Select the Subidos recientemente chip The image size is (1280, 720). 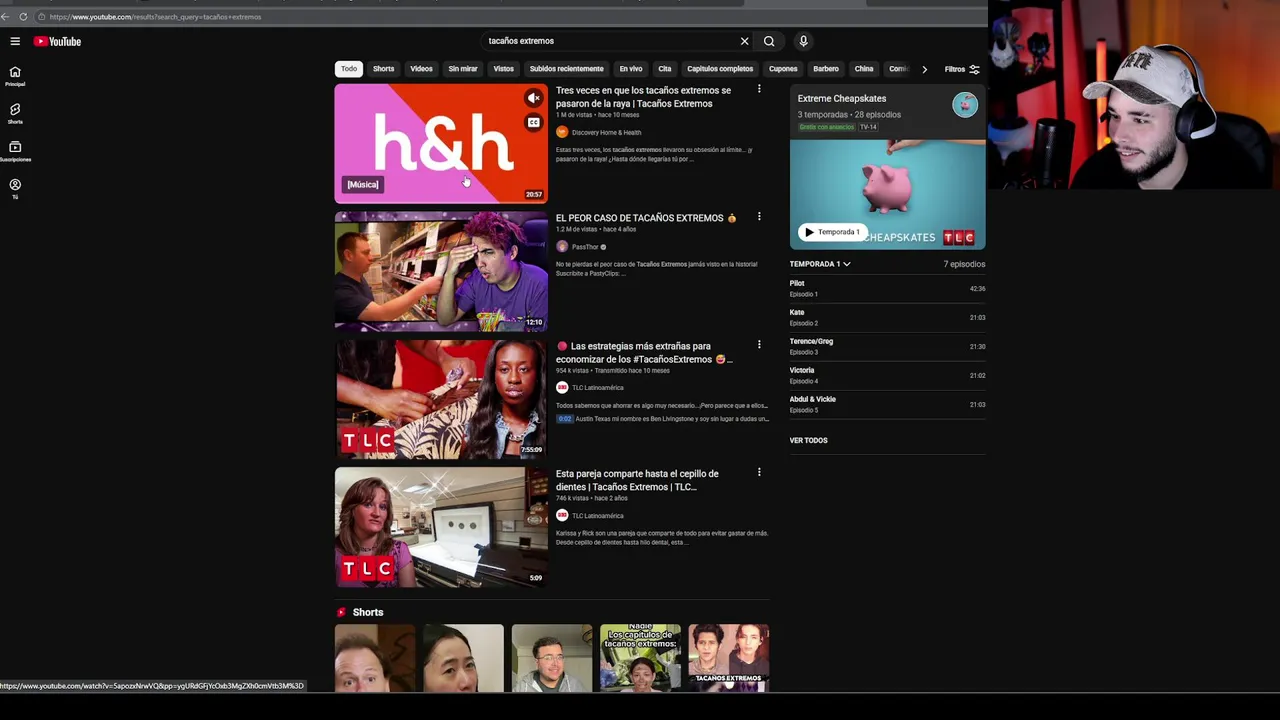pos(566,69)
